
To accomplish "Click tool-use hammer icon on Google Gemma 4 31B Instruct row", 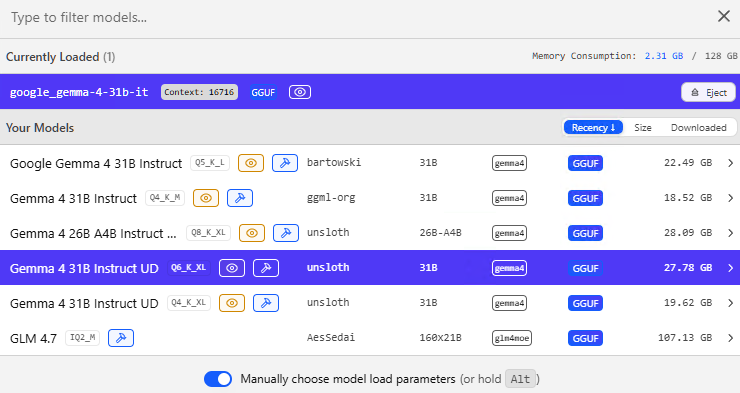I will coord(285,163).
